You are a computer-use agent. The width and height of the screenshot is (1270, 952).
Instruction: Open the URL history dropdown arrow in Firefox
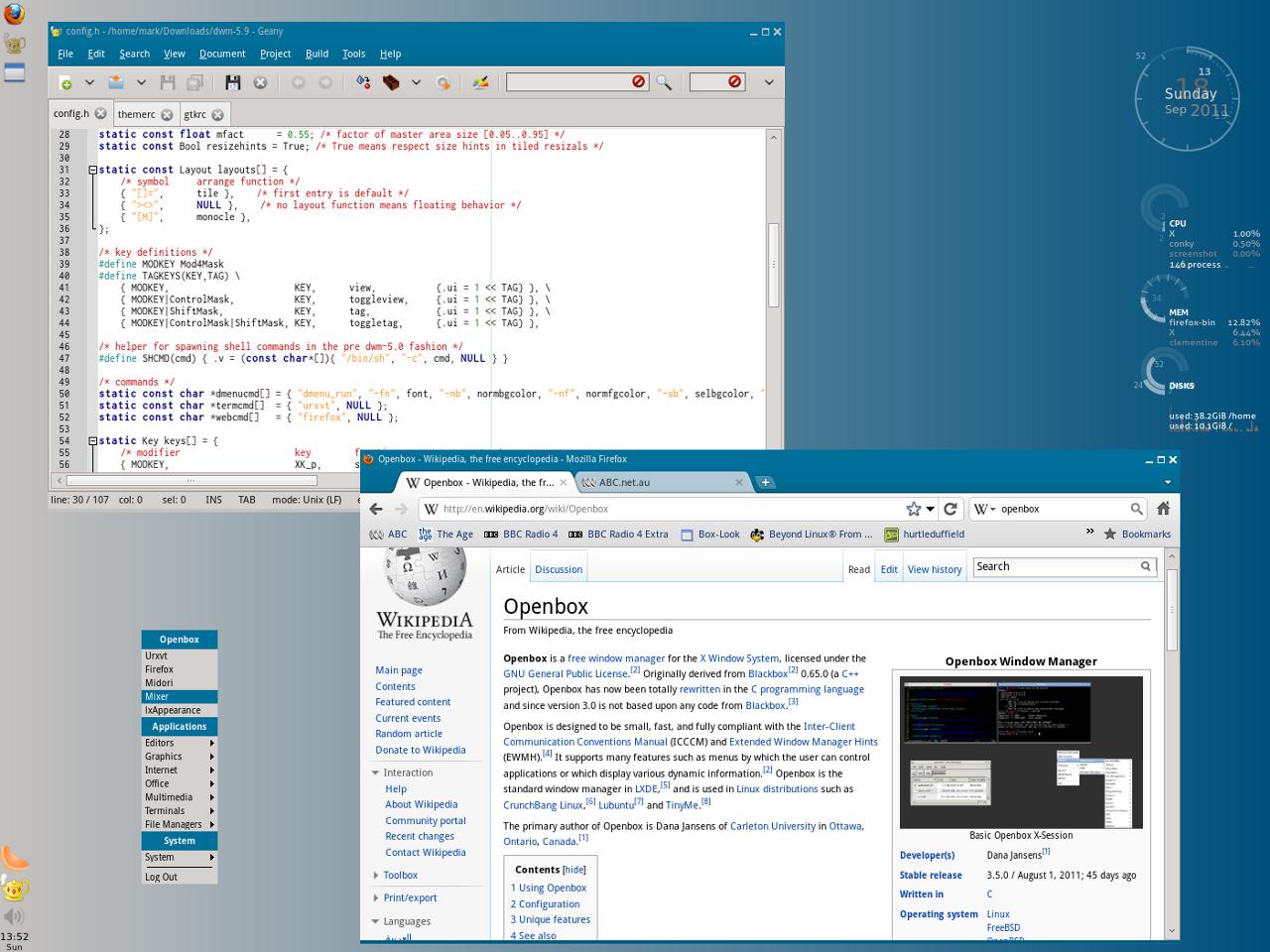coord(931,509)
